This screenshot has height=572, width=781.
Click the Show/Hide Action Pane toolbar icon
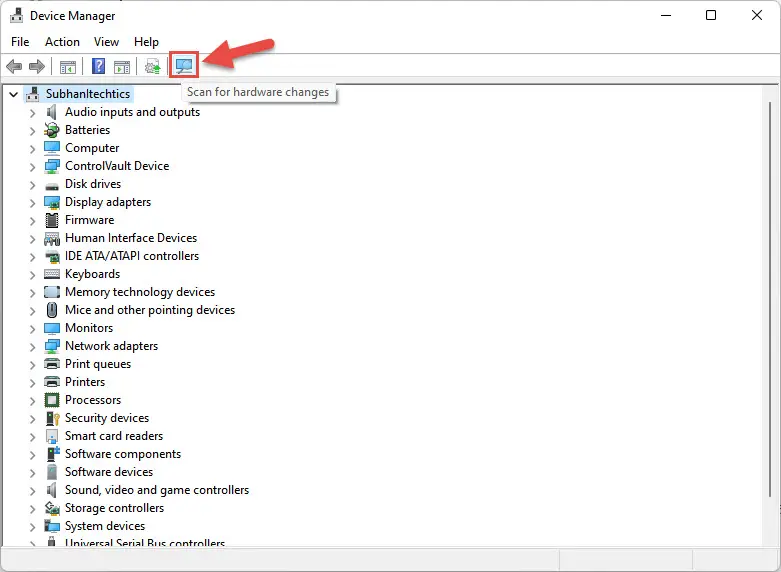pyautogui.click(x=122, y=66)
